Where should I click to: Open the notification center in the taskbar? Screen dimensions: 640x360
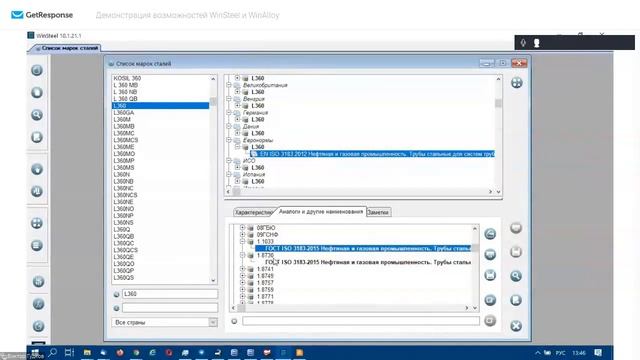click(598, 353)
